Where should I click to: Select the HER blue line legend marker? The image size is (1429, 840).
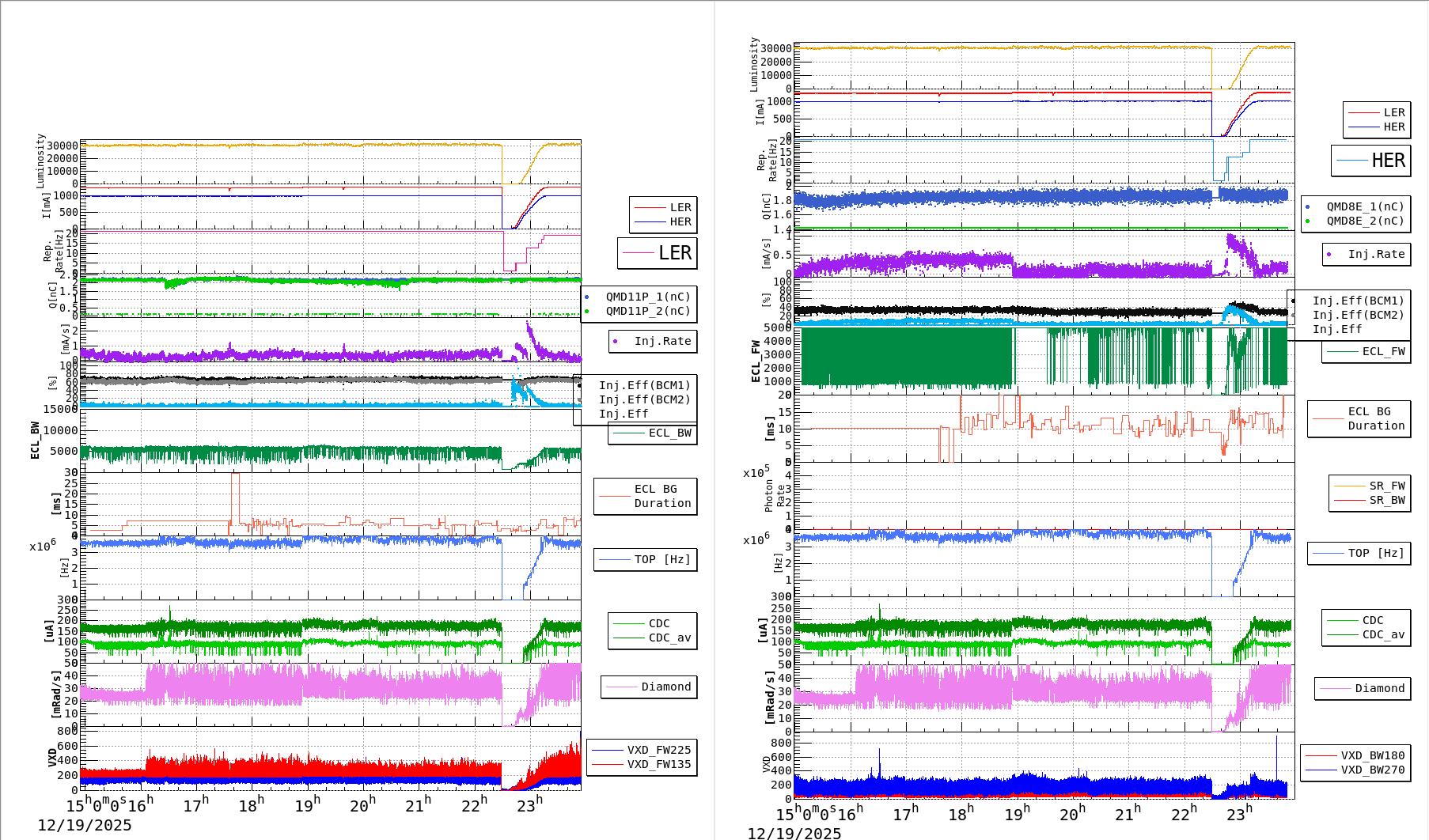pyautogui.click(x=650, y=221)
